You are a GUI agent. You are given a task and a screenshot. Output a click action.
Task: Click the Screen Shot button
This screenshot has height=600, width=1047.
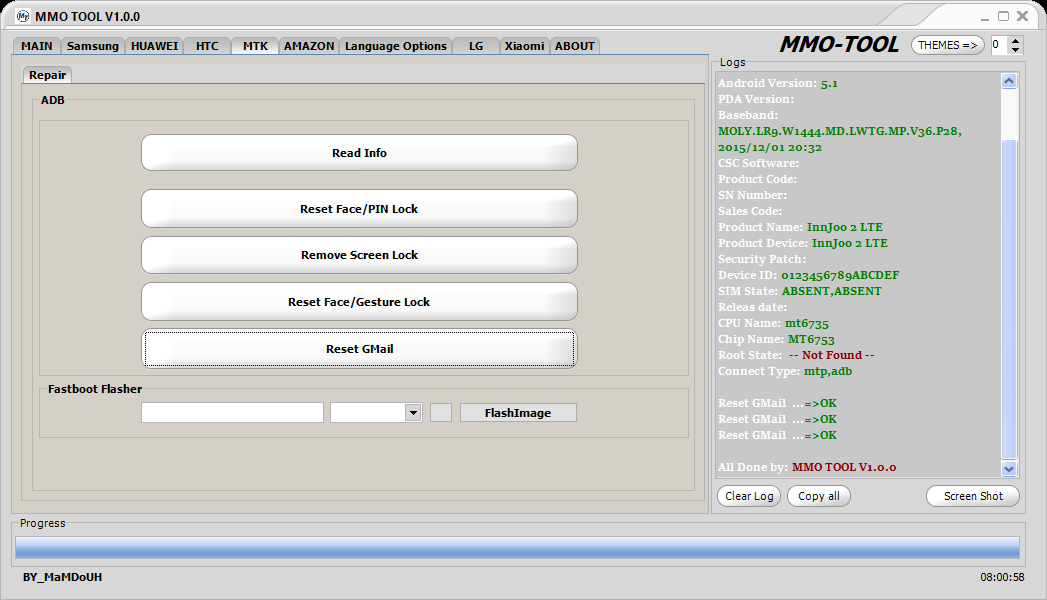point(973,496)
